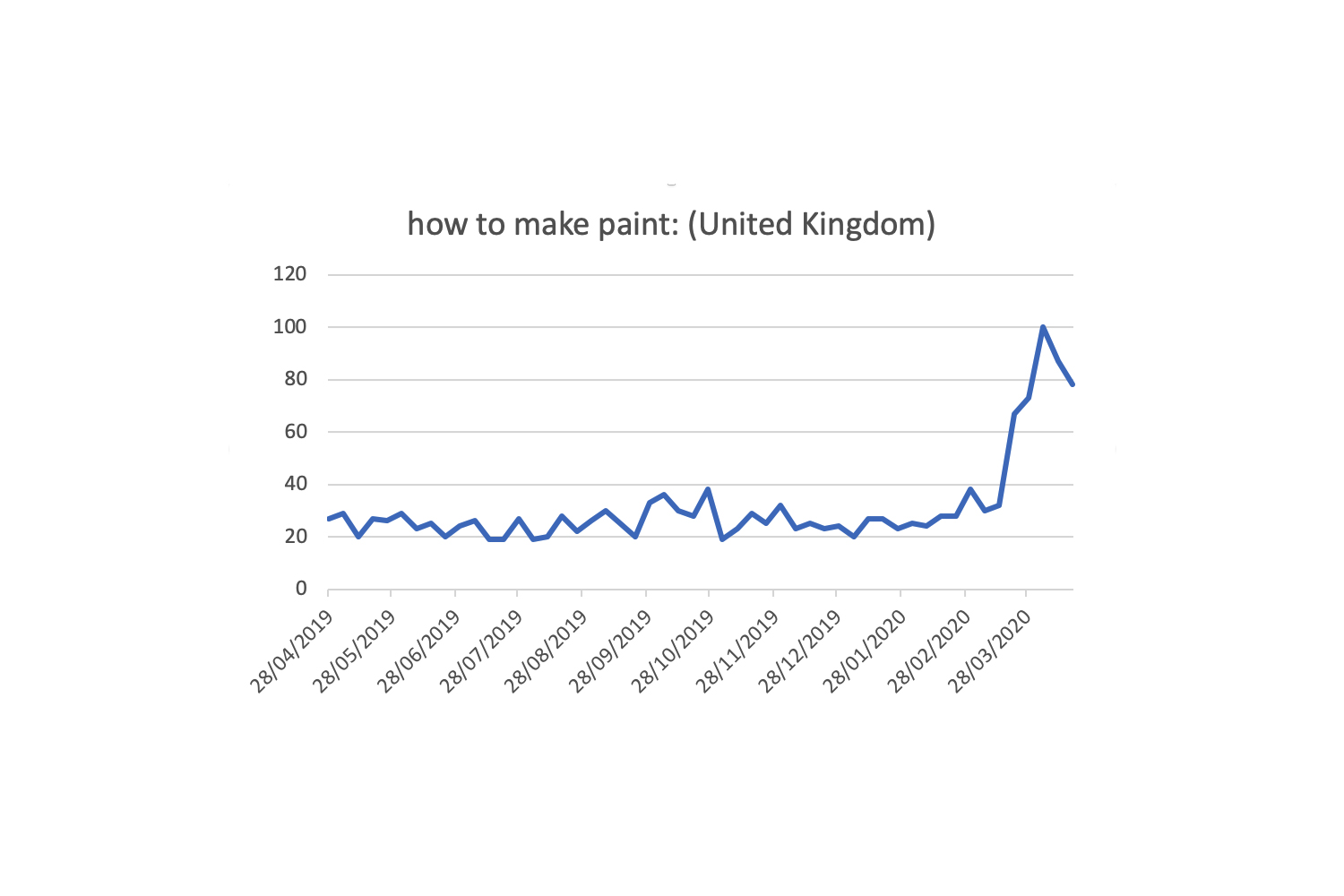Screen dimensions: 1344x896
Task: Select the 28/12/2019 date label
Action: click(x=799, y=651)
